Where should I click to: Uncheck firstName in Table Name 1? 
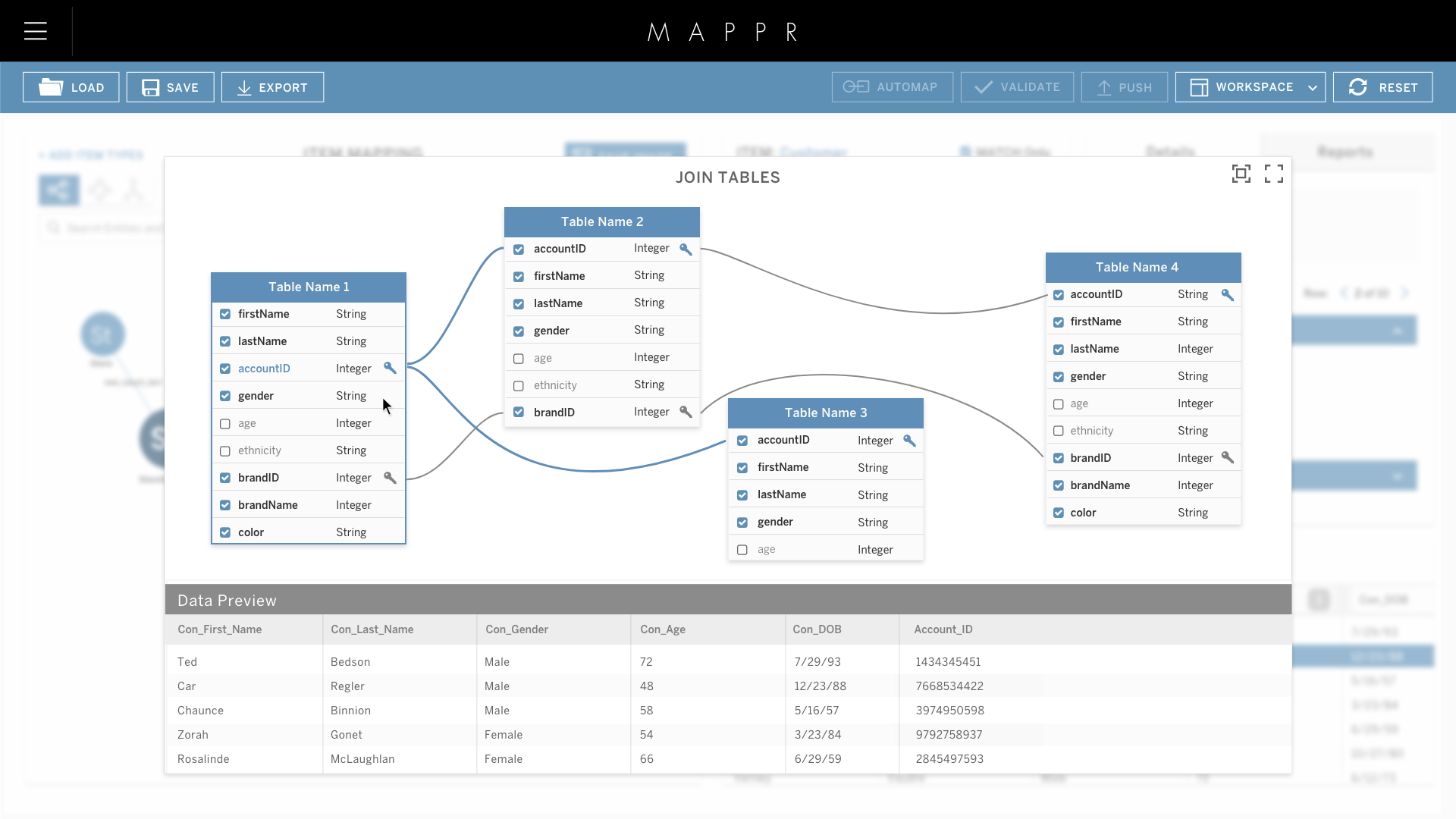(x=225, y=314)
